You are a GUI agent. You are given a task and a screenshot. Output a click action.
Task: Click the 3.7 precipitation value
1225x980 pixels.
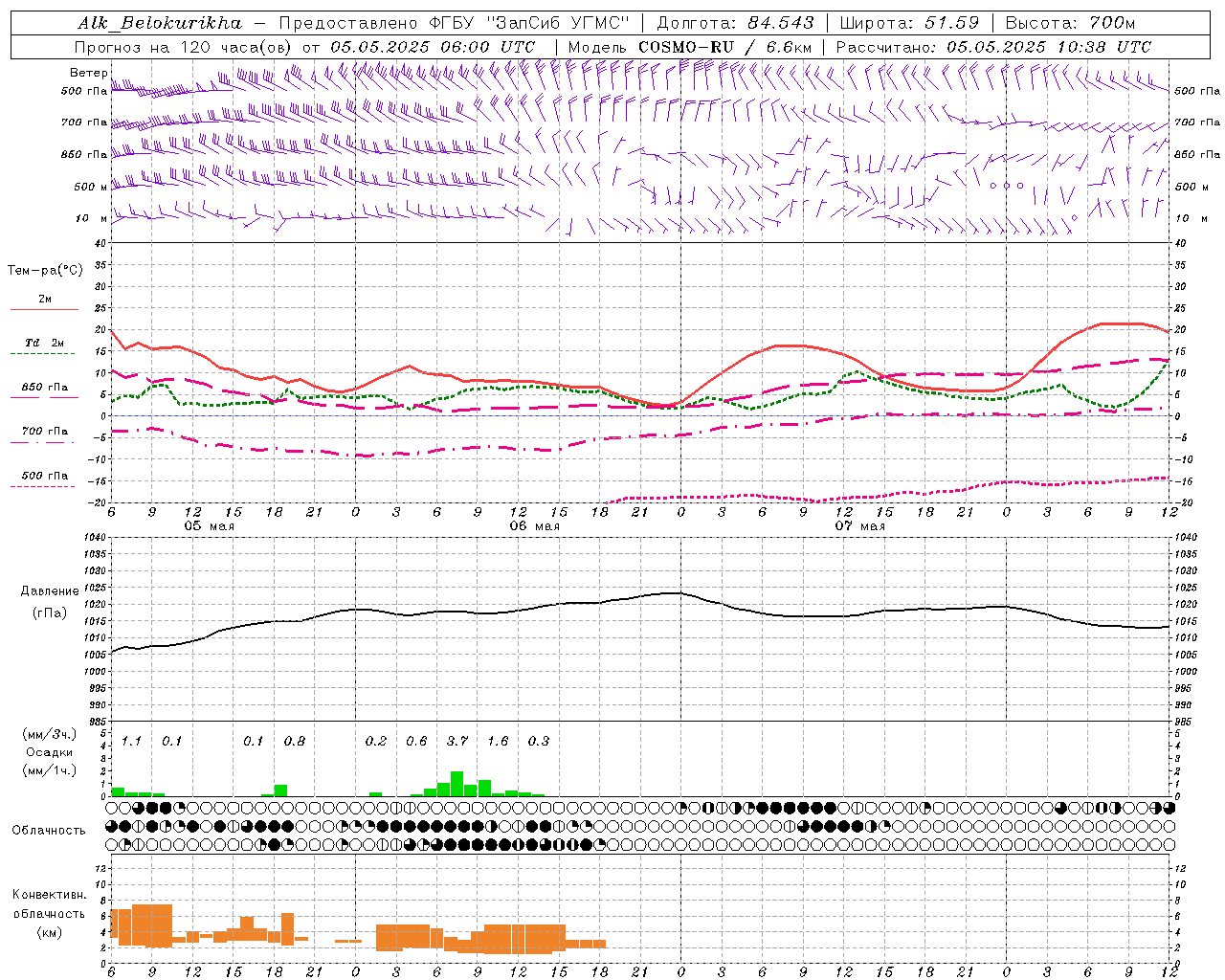point(457,742)
